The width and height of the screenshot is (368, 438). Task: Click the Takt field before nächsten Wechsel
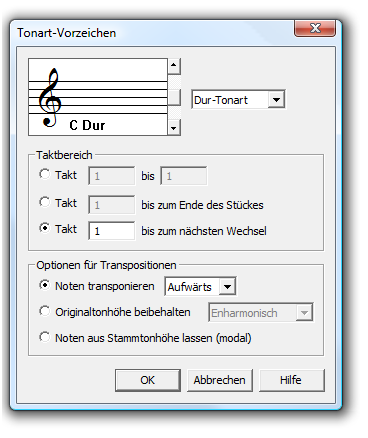[x=112, y=231]
